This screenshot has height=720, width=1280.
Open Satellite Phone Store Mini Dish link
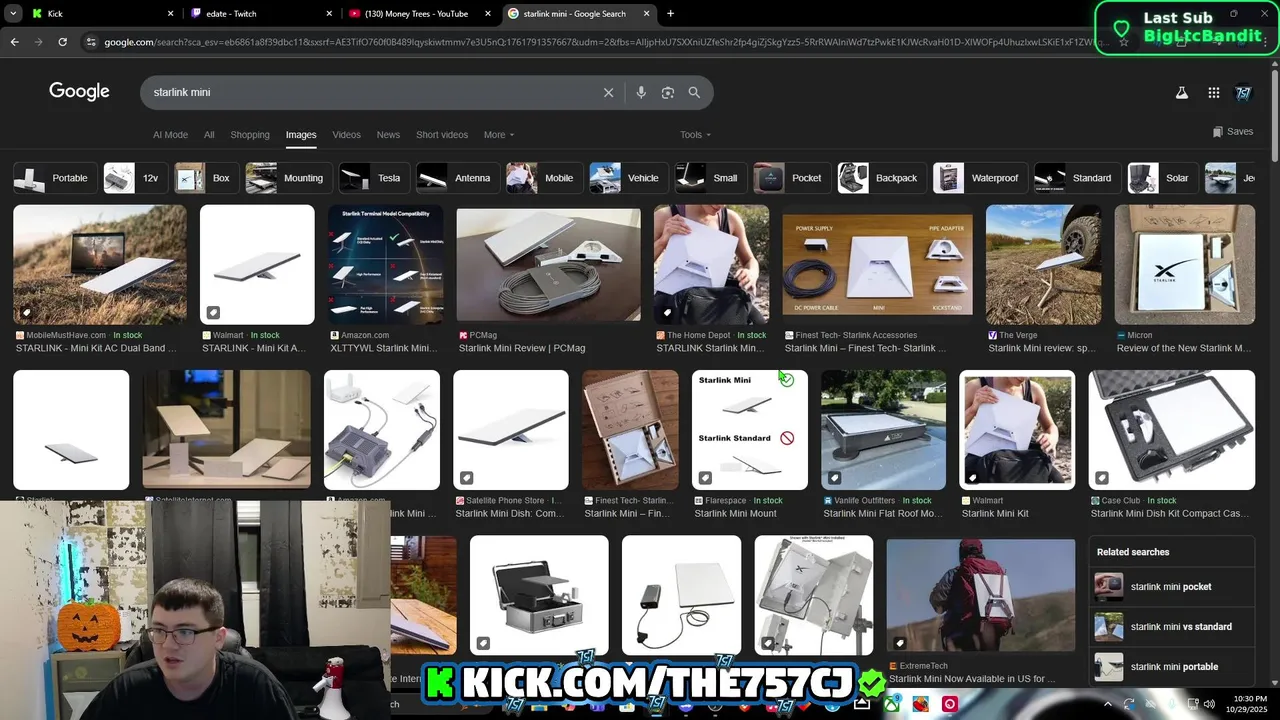(x=510, y=507)
